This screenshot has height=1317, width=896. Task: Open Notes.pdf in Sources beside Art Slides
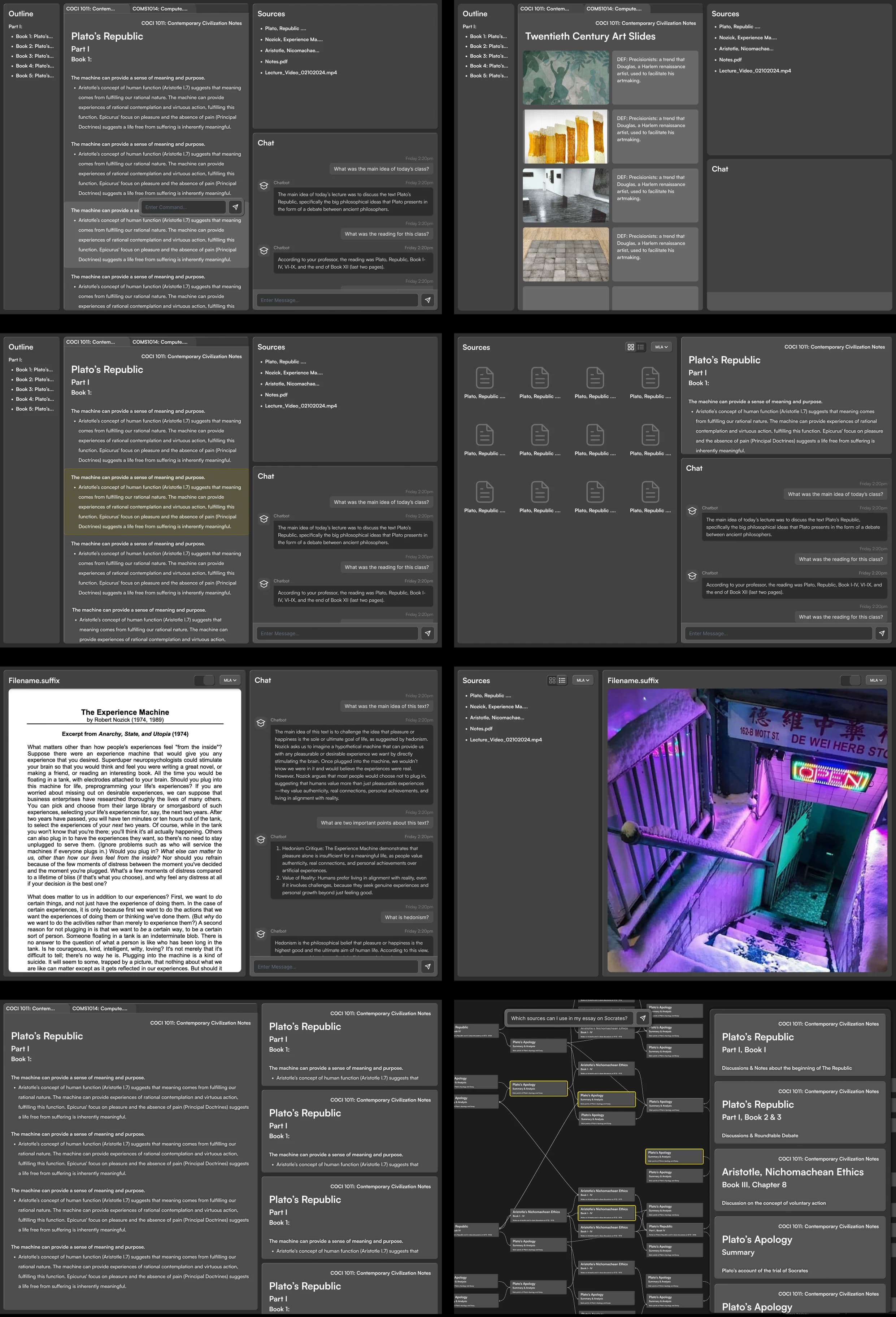(730, 60)
